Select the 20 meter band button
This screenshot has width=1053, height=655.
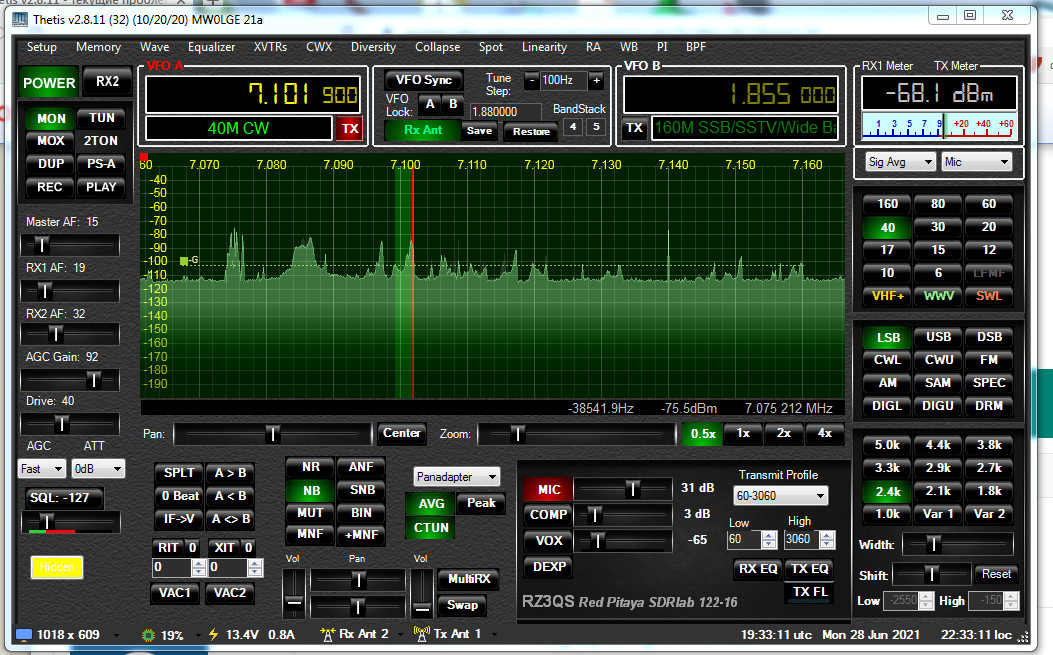(x=989, y=227)
